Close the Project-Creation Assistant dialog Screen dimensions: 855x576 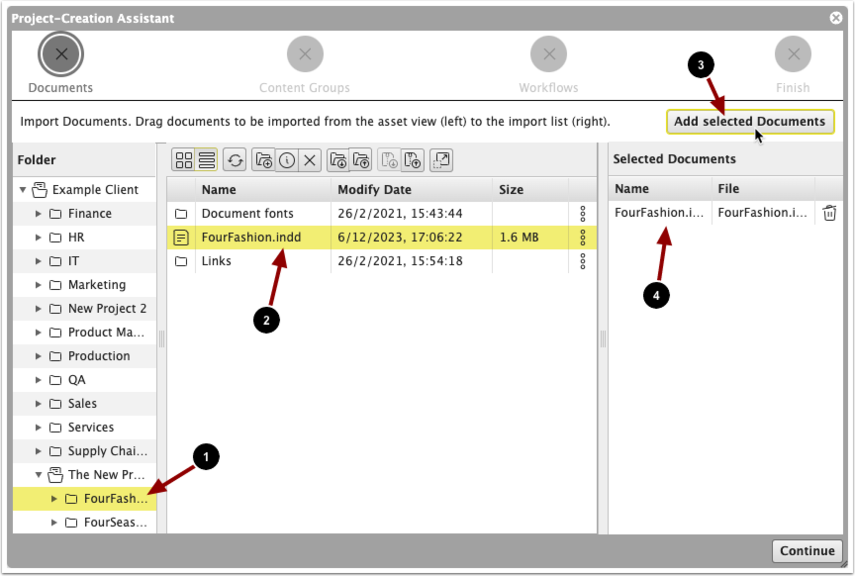835,18
